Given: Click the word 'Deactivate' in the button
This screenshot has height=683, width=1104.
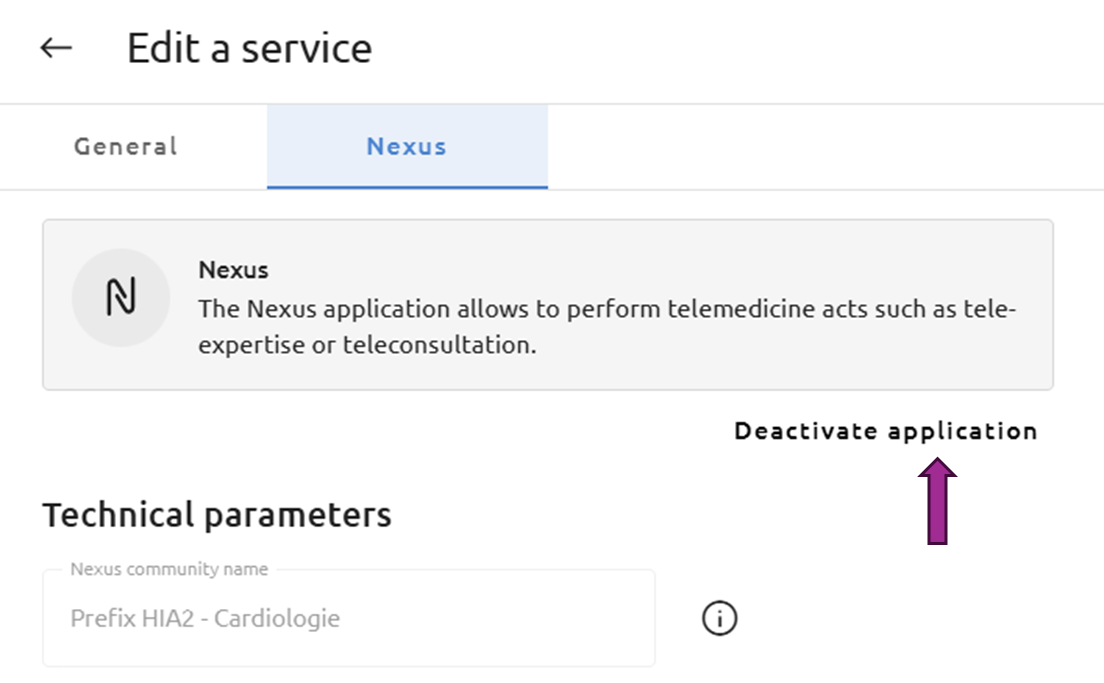Looking at the screenshot, I should coord(806,431).
